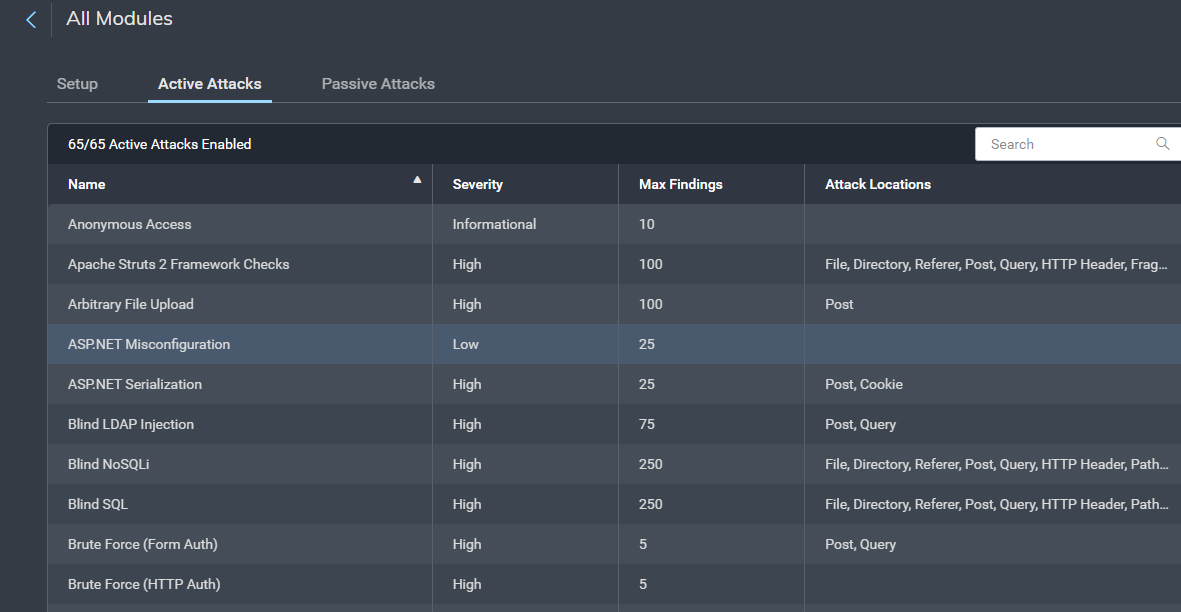The image size is (1181, 612).
Task: Sort by Max Findings column header
Action: (x=681, y=184)
